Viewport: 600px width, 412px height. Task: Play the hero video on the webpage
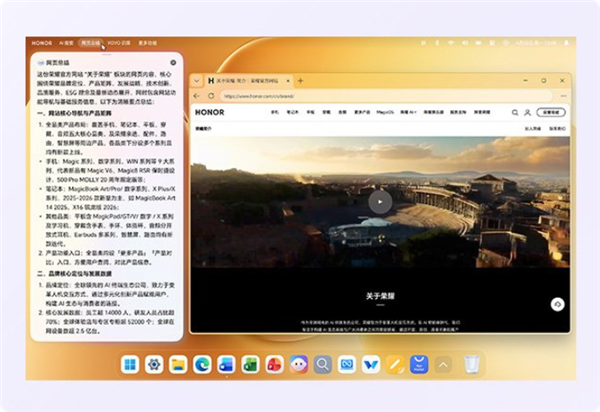point(380,202)
